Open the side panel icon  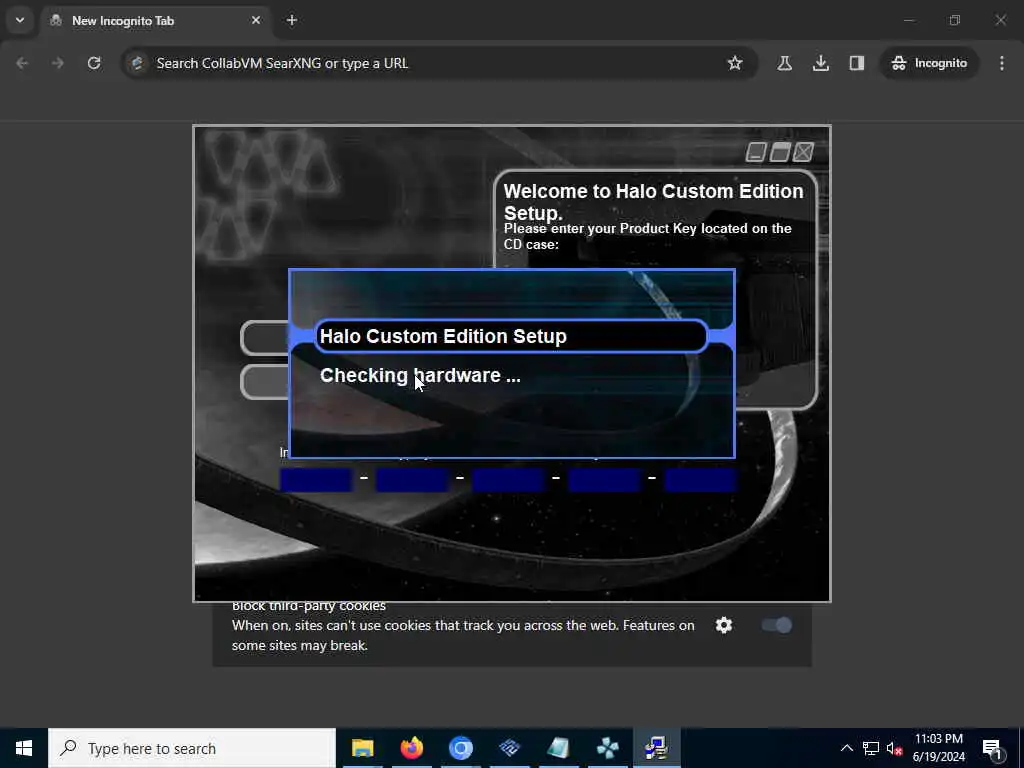(857, 63)
